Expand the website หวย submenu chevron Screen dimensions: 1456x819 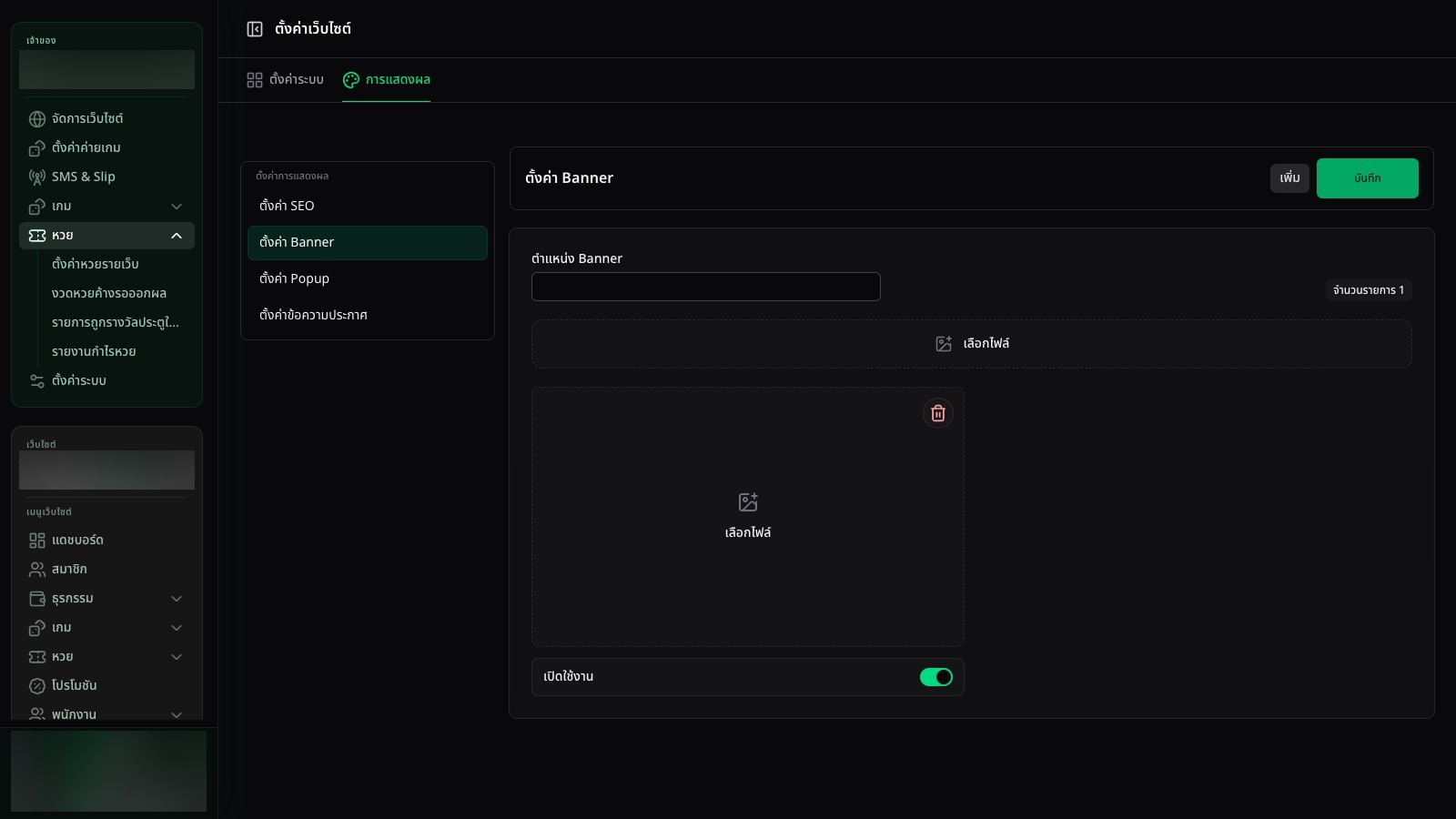pos(177,657)
